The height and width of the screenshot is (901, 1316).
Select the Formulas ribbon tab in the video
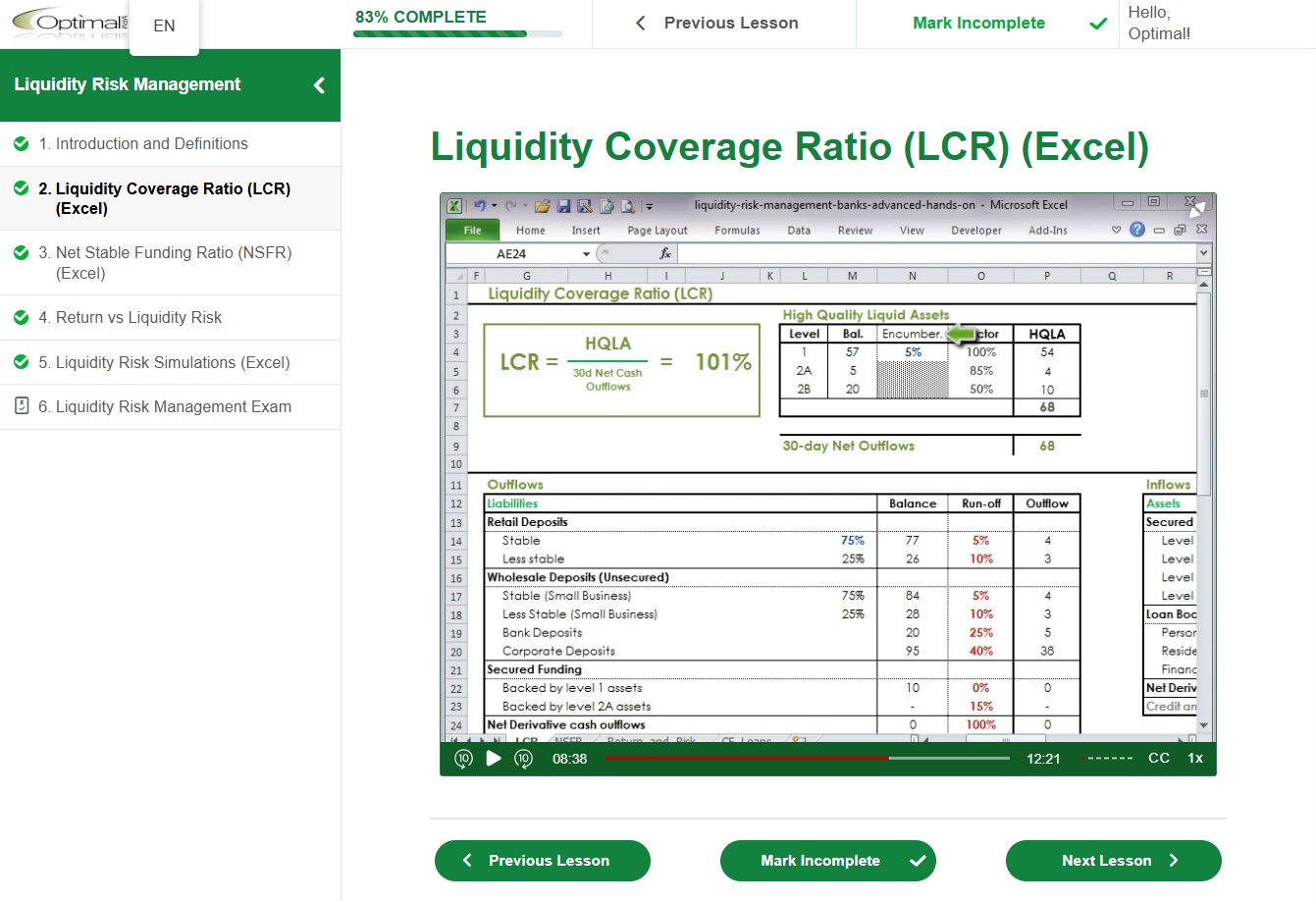(736, 230)
